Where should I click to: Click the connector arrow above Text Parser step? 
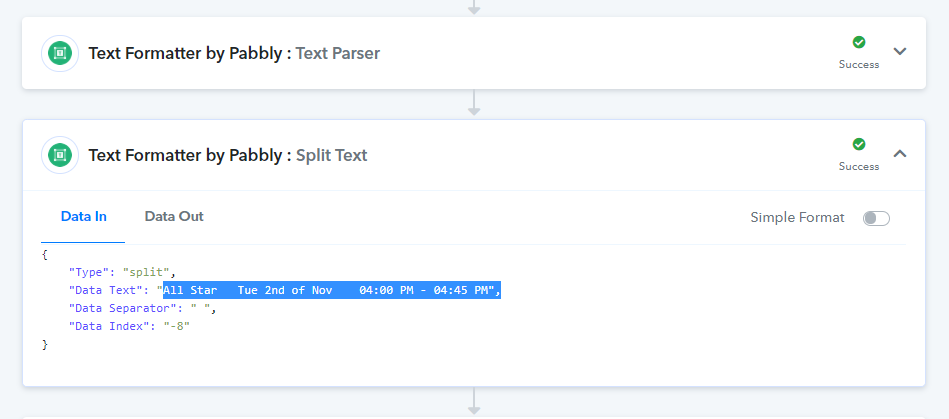474,7
